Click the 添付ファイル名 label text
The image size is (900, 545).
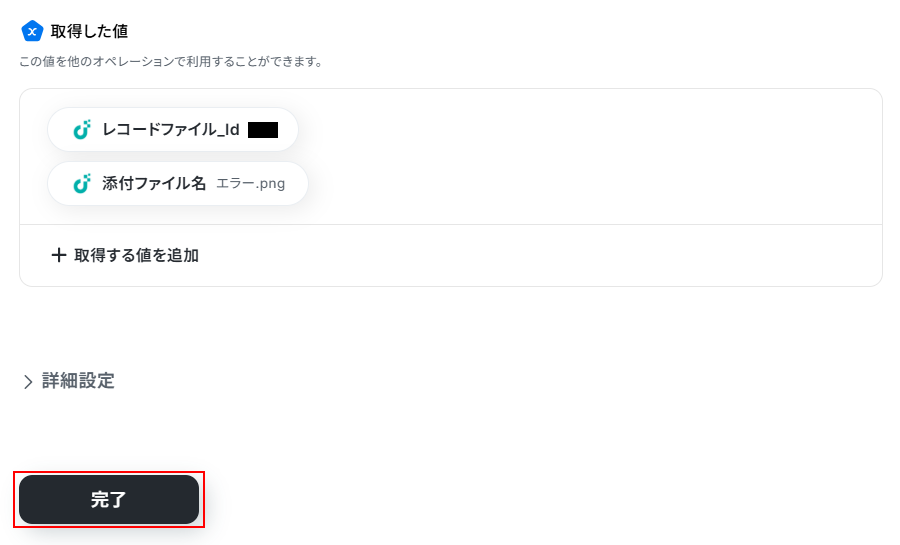click(154, 184)
